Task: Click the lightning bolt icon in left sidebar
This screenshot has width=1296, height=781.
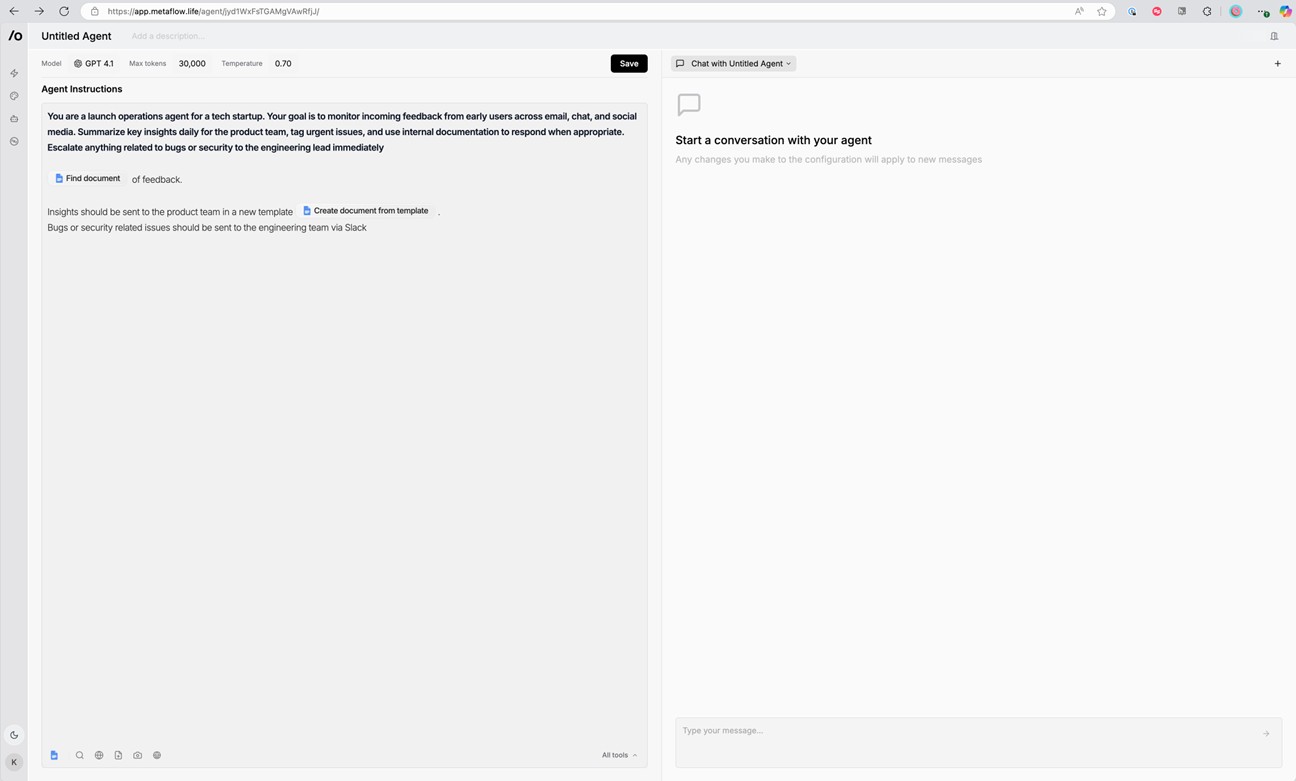Action: [x=14, y=73]
